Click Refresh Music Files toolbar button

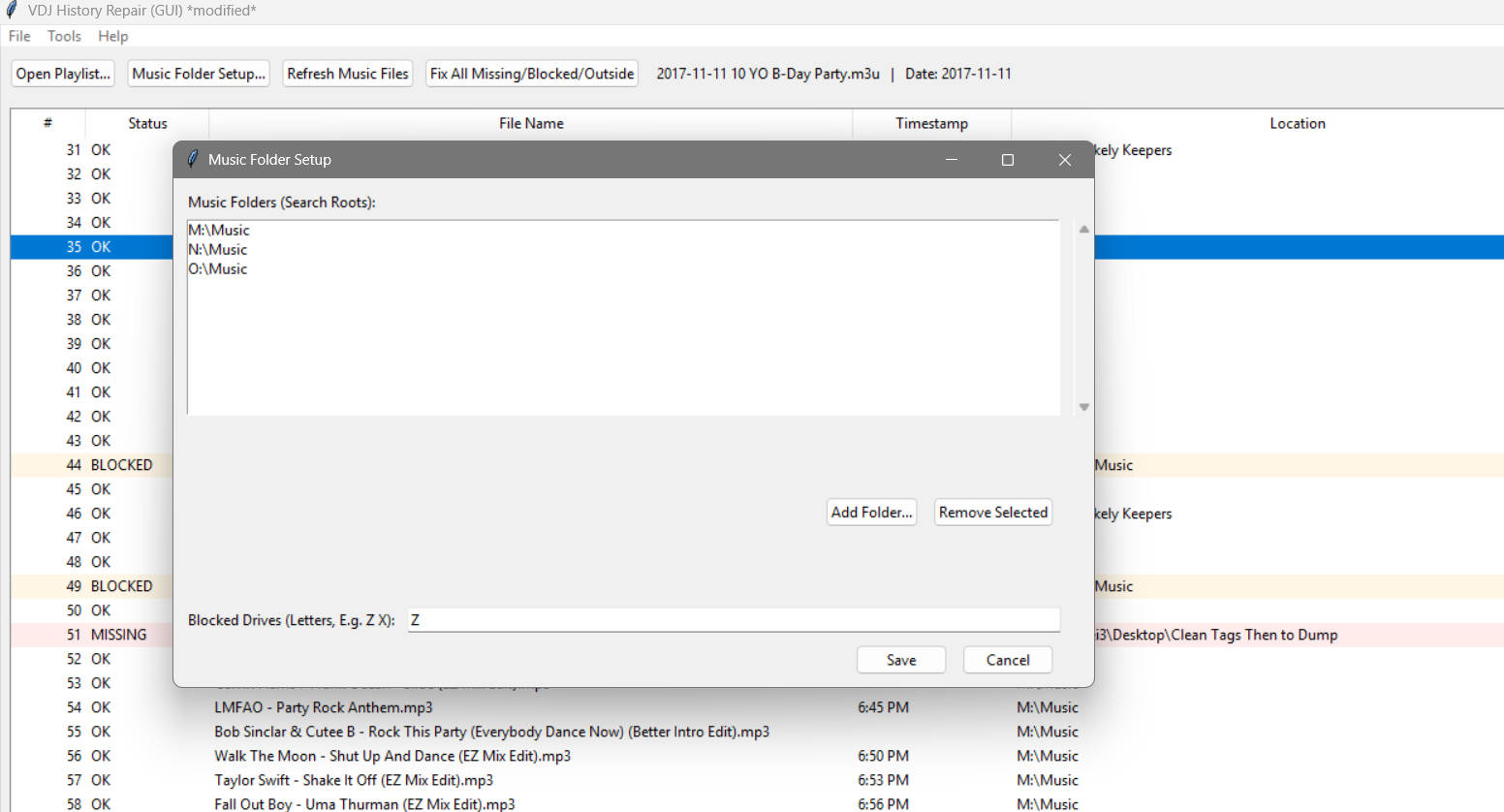(x=347, y=74)
